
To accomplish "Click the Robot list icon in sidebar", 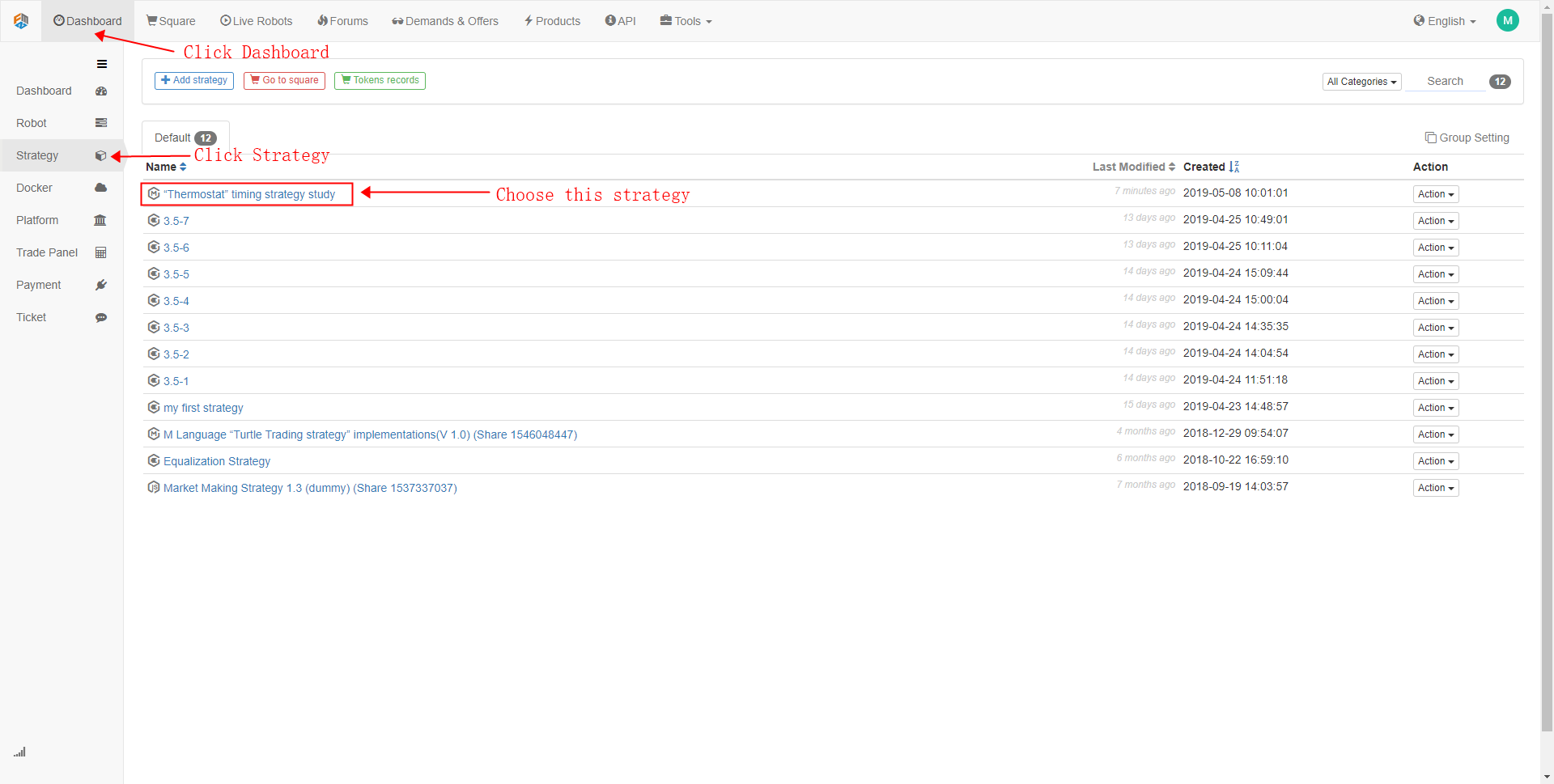I will (101, 123).
